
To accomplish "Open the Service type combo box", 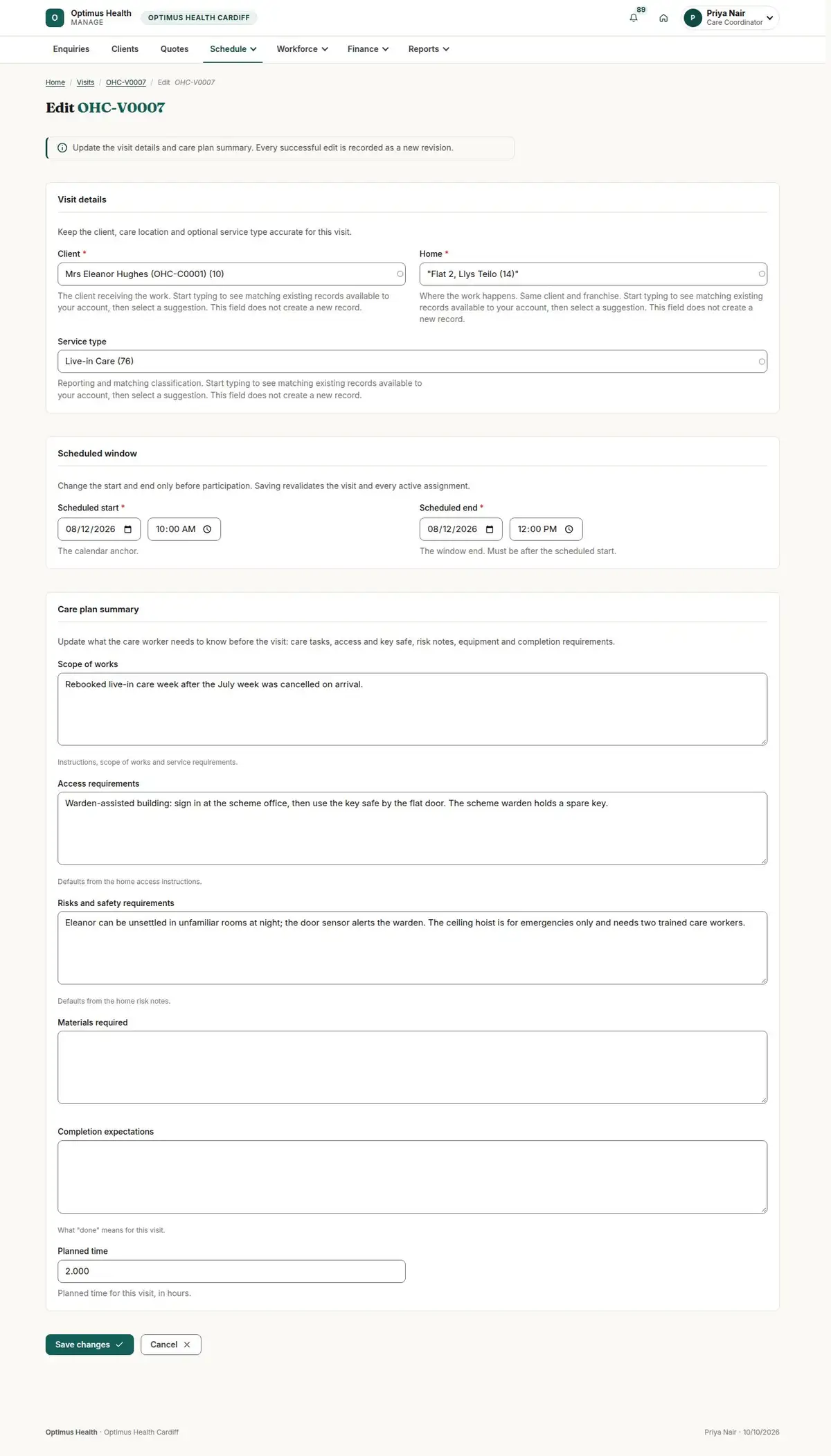I will [x=412, y=362].
